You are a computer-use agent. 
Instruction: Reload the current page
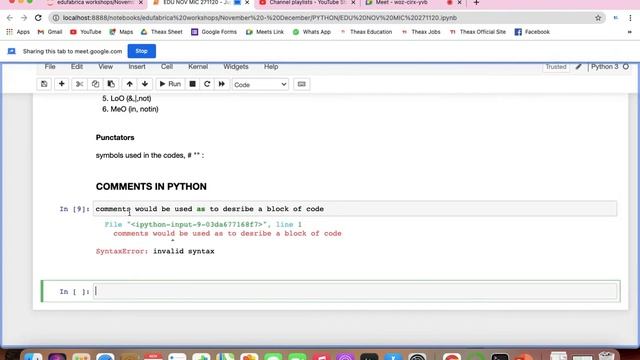click(38, 18)
